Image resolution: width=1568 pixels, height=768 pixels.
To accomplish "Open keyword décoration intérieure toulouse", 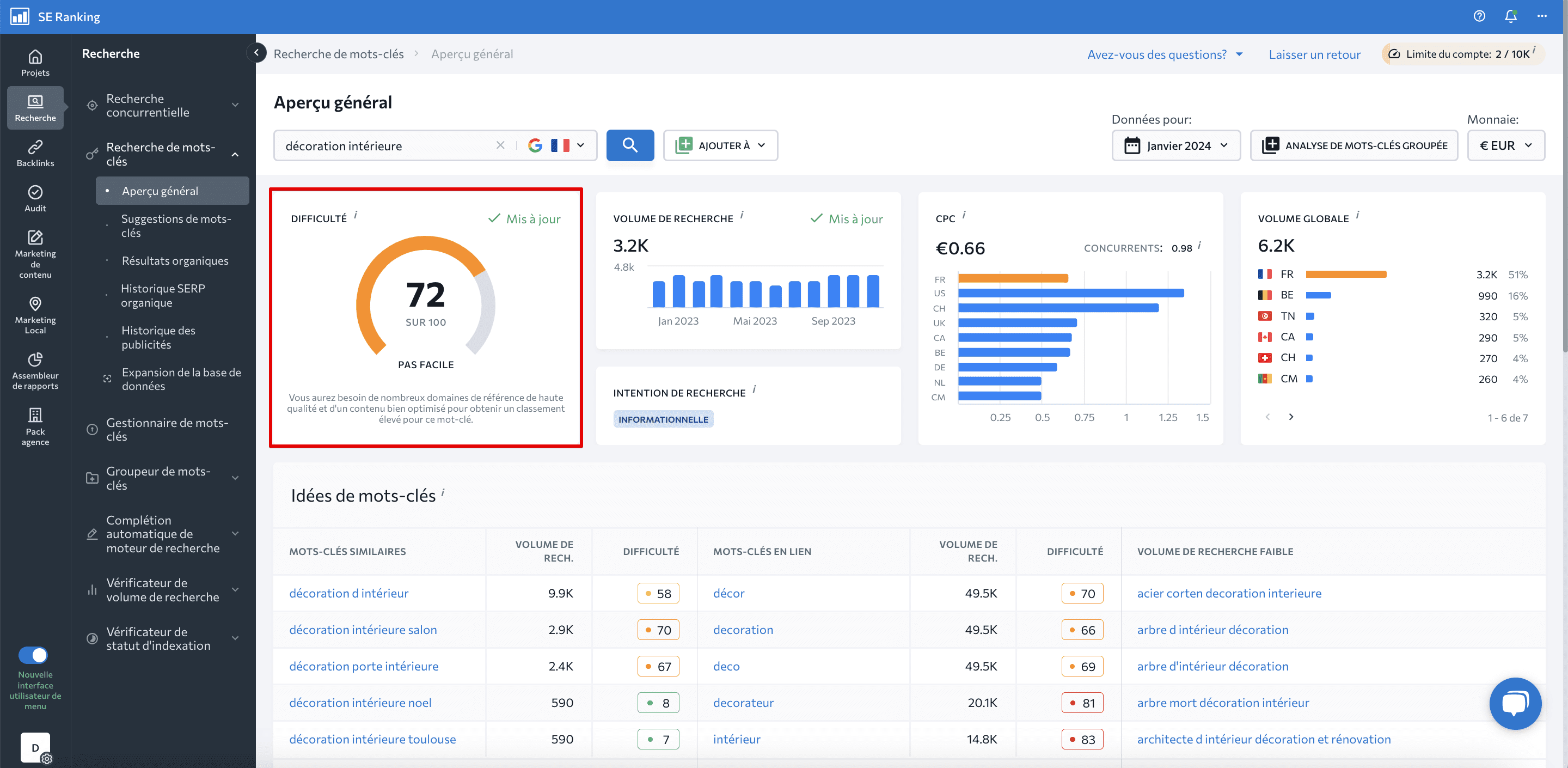I will pos(372,739).
